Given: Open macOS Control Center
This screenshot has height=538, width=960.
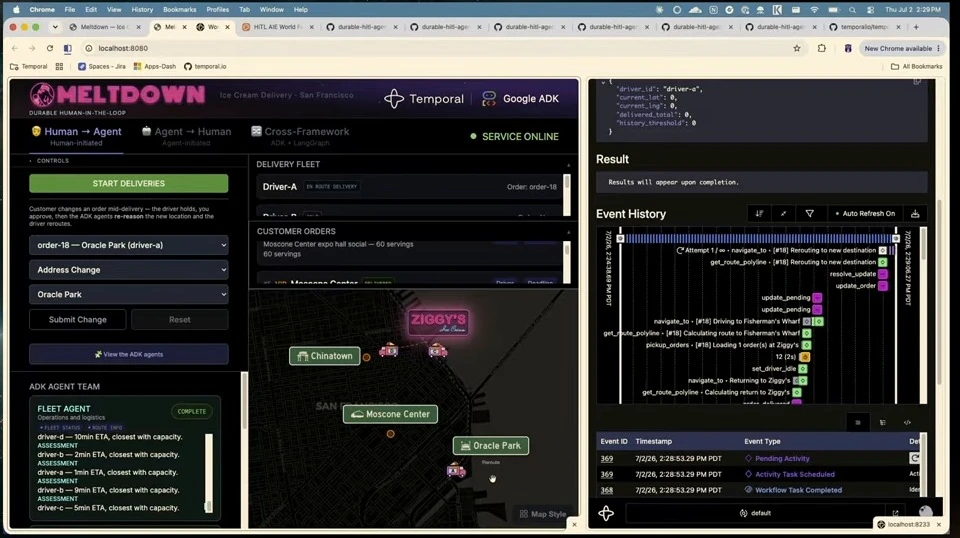Looking at the screenshot, I should click(x=870, y=10).
